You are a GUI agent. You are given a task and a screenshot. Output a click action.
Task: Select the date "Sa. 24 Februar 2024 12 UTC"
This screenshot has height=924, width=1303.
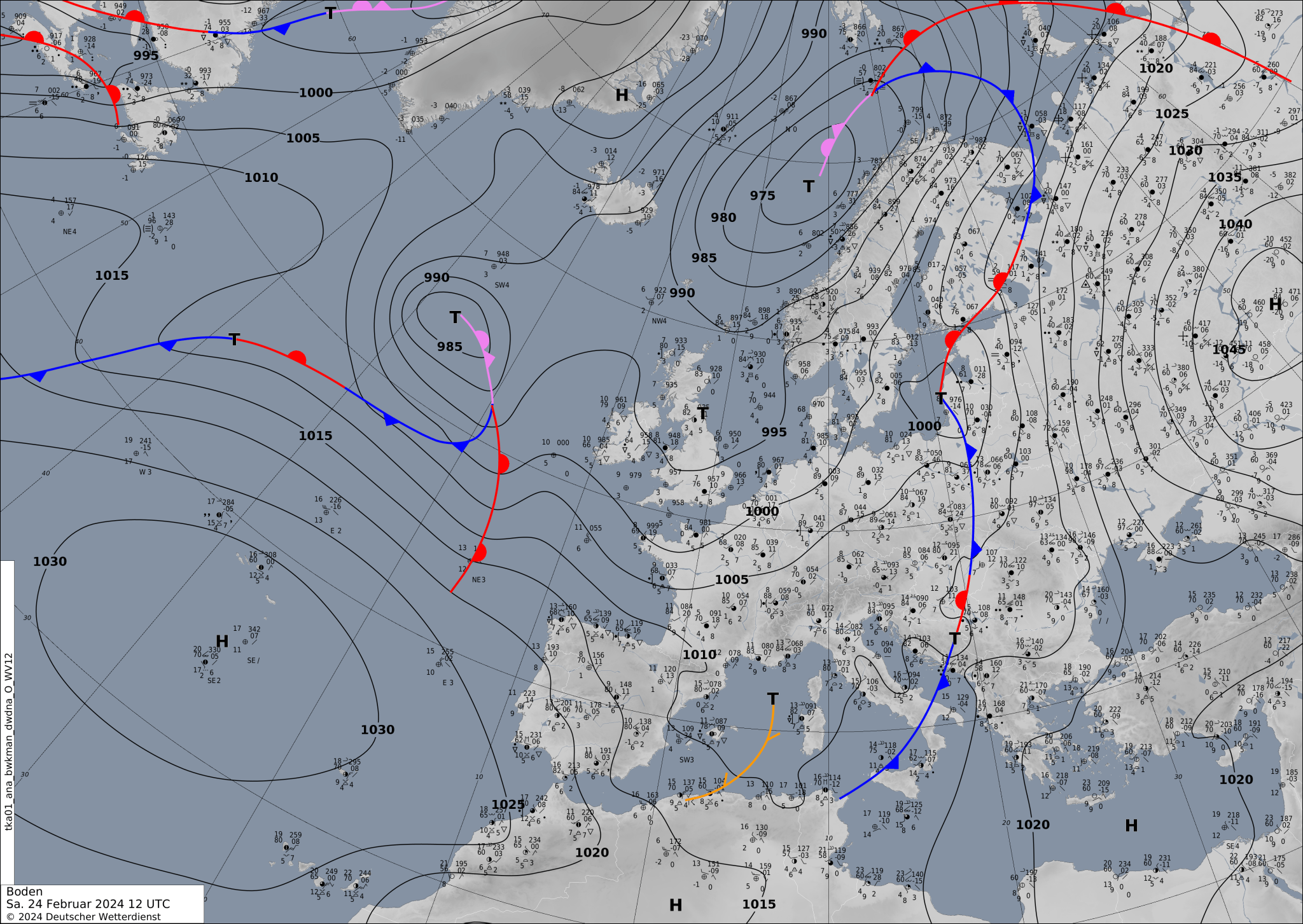(x=88, y=904)
